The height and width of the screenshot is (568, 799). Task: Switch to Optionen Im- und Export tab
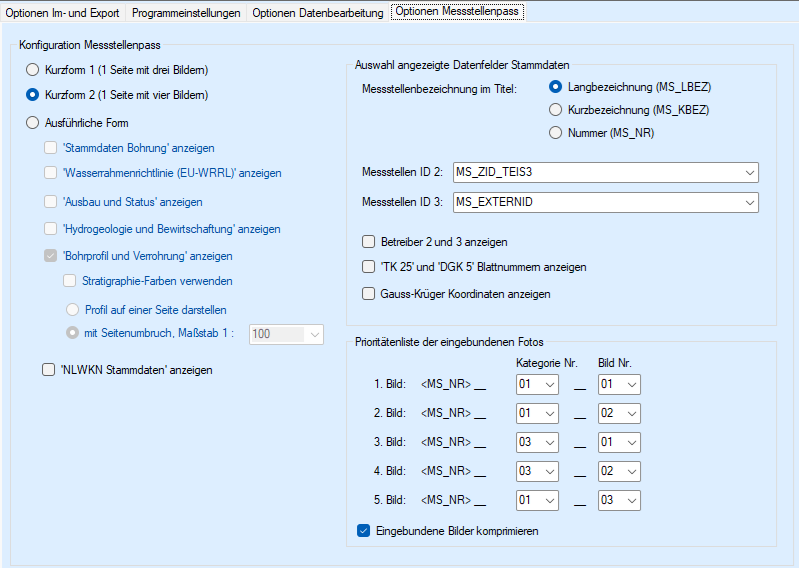(62, 13)
